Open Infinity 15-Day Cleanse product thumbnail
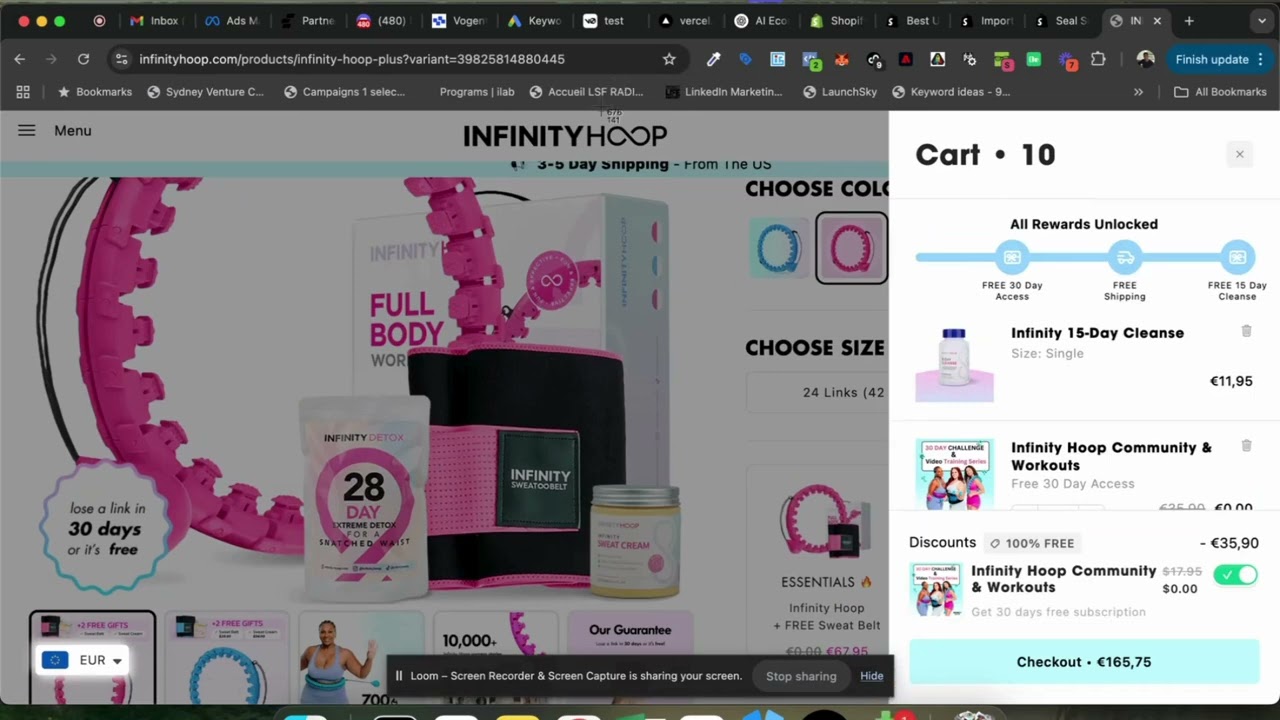 (x=954, y=362)
